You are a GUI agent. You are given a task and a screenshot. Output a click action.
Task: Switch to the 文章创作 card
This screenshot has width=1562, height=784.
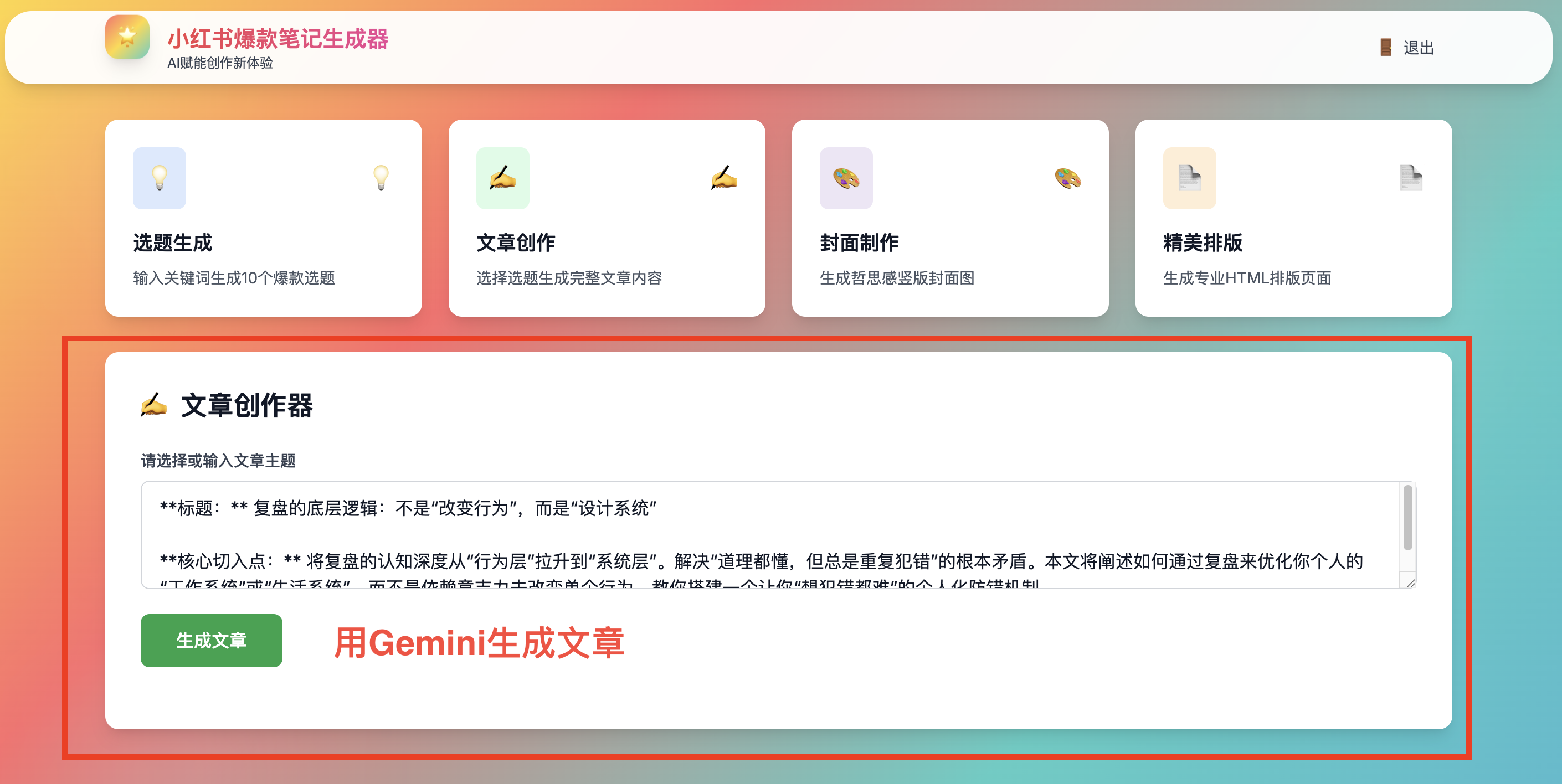tap(607, 218)
